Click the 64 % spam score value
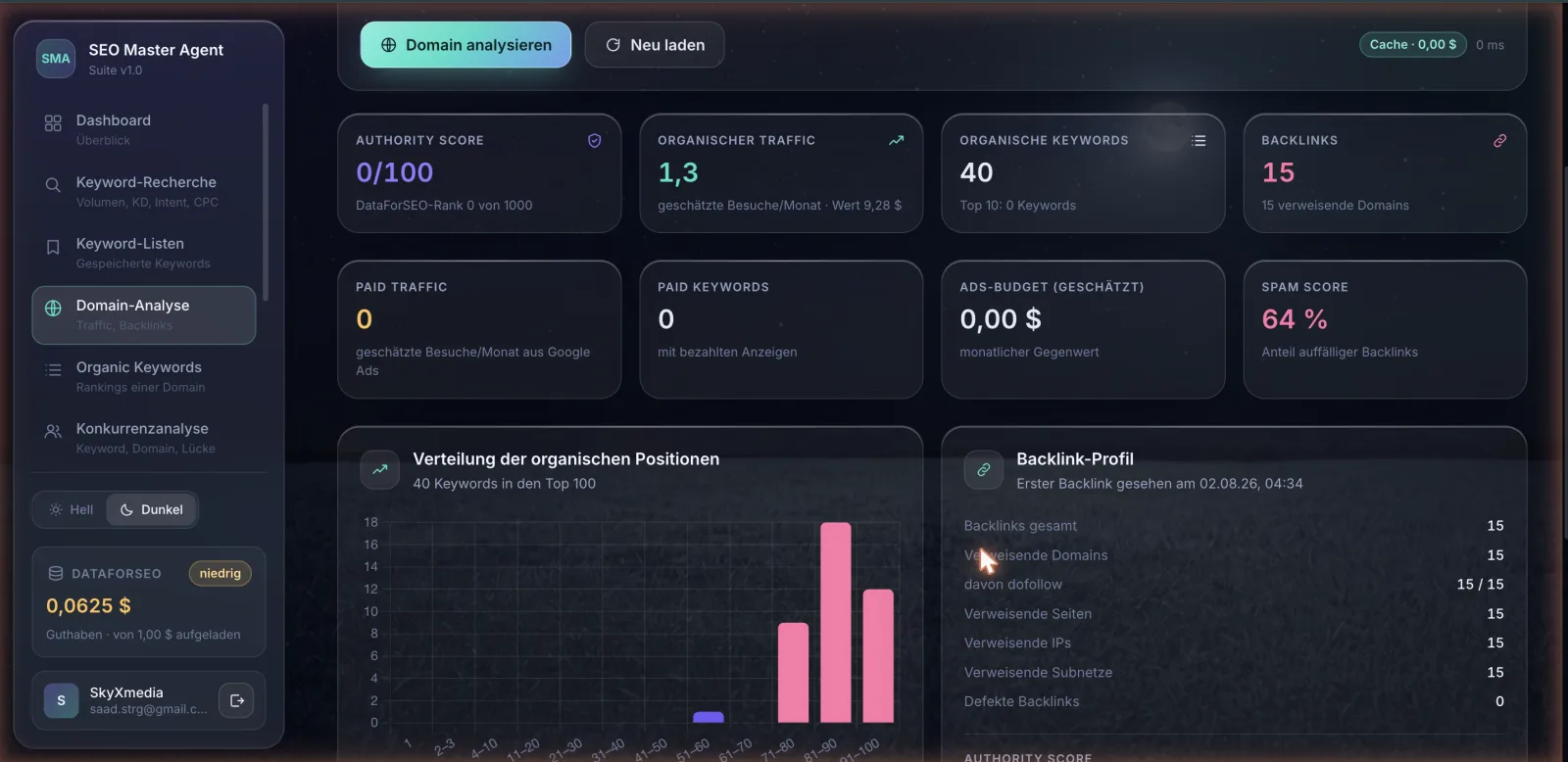The width and height of the screenshot is (1568, 762). click(1295, 319)
